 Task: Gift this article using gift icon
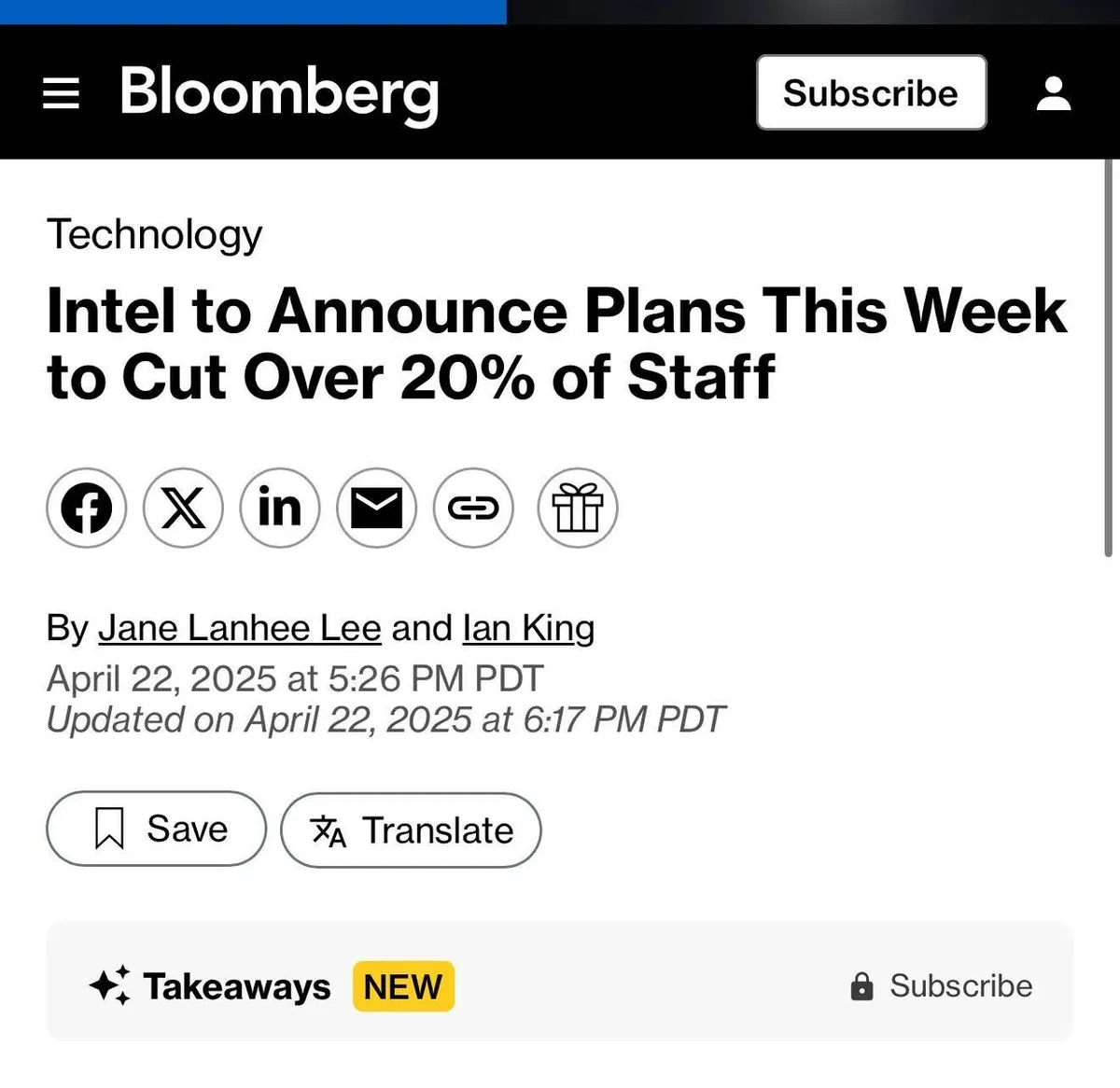578,508
